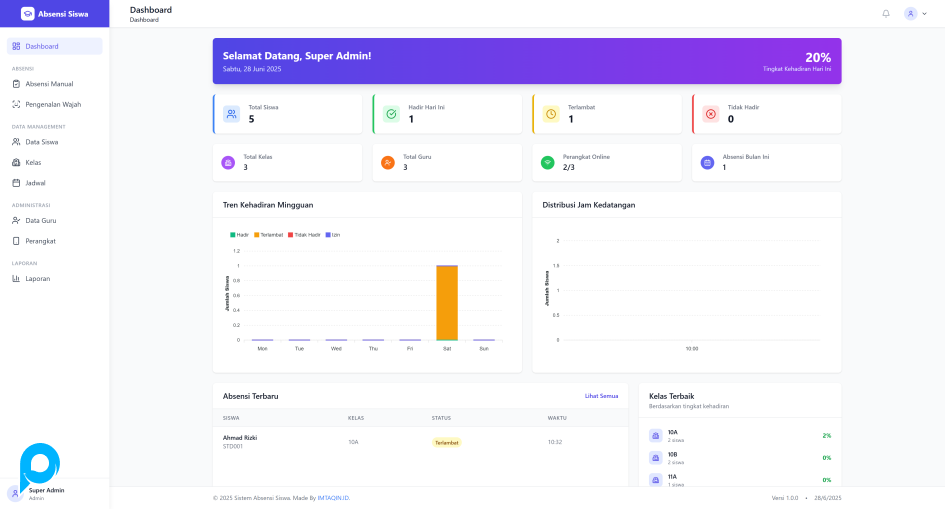Select Perangkat devices menu item
The height and width of the screenshot is (509, 945).
[40, 241]
